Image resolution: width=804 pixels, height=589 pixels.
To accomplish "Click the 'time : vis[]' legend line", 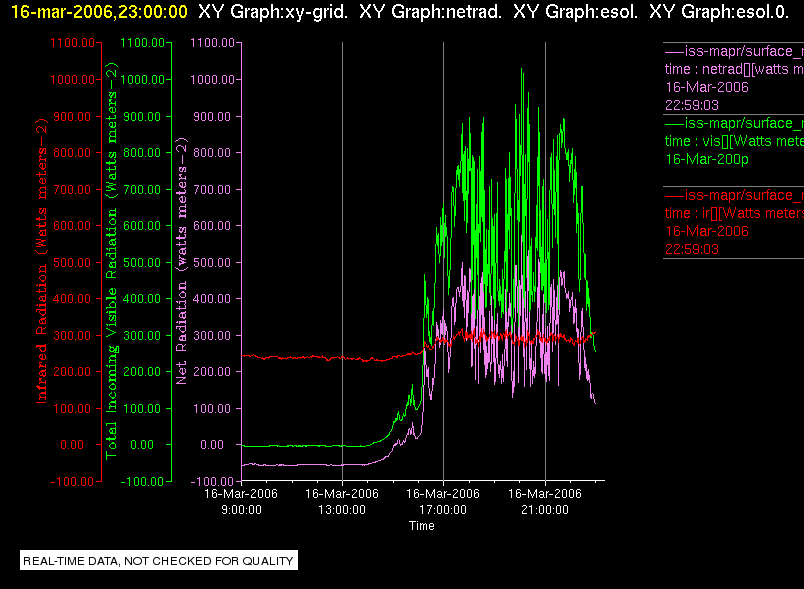I will tap(734, 141).
